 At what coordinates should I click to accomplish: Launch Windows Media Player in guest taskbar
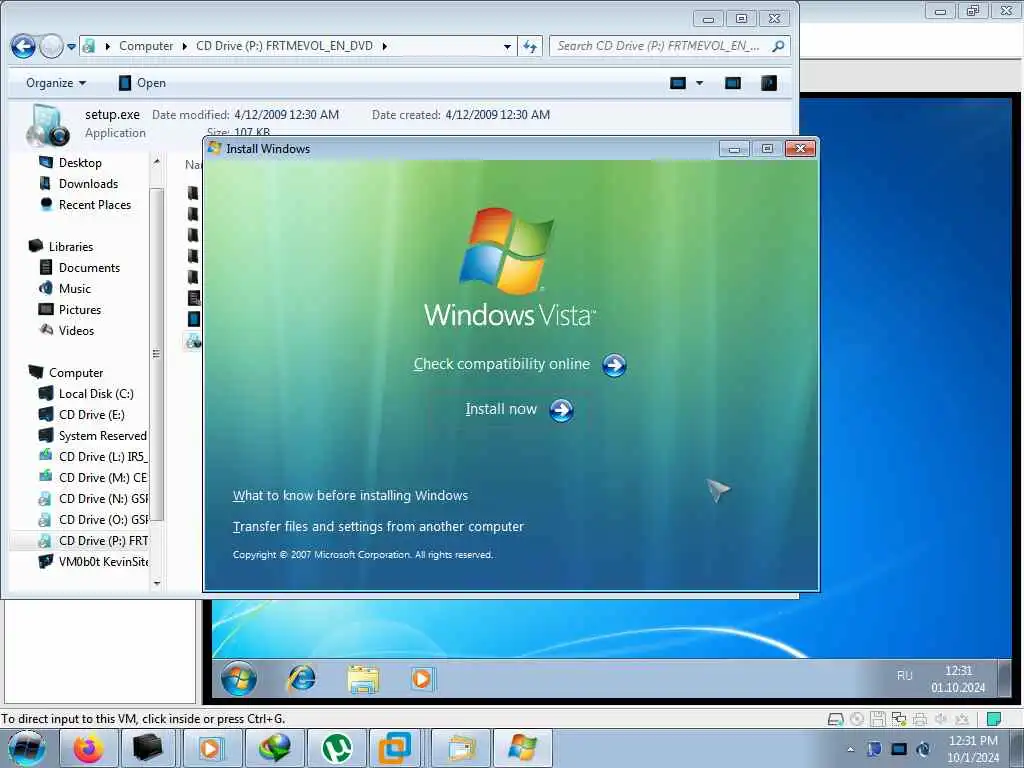(422, 679)
